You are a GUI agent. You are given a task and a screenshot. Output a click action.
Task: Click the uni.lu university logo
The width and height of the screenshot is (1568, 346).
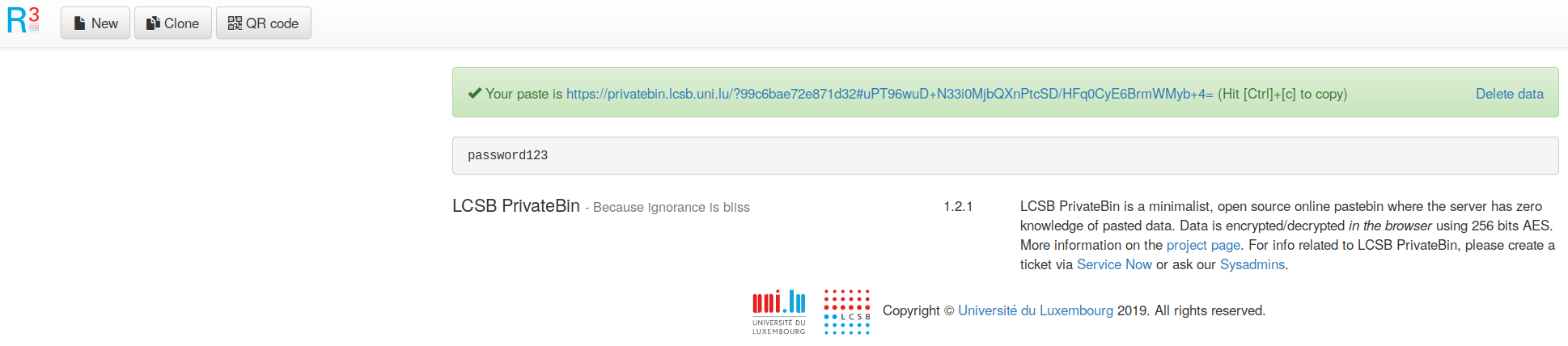778,312
